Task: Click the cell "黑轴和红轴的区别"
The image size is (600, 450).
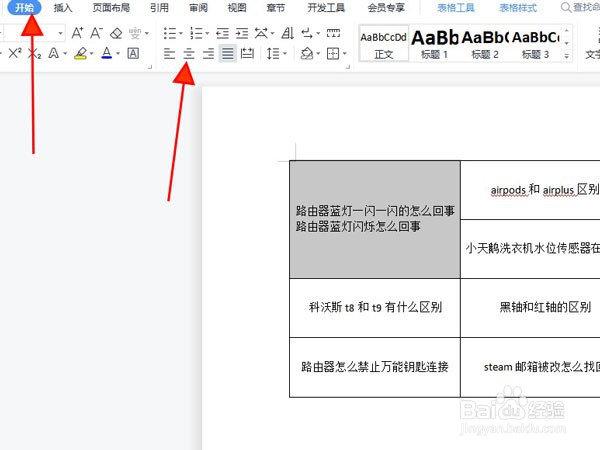Action: (x=545, y=308)
